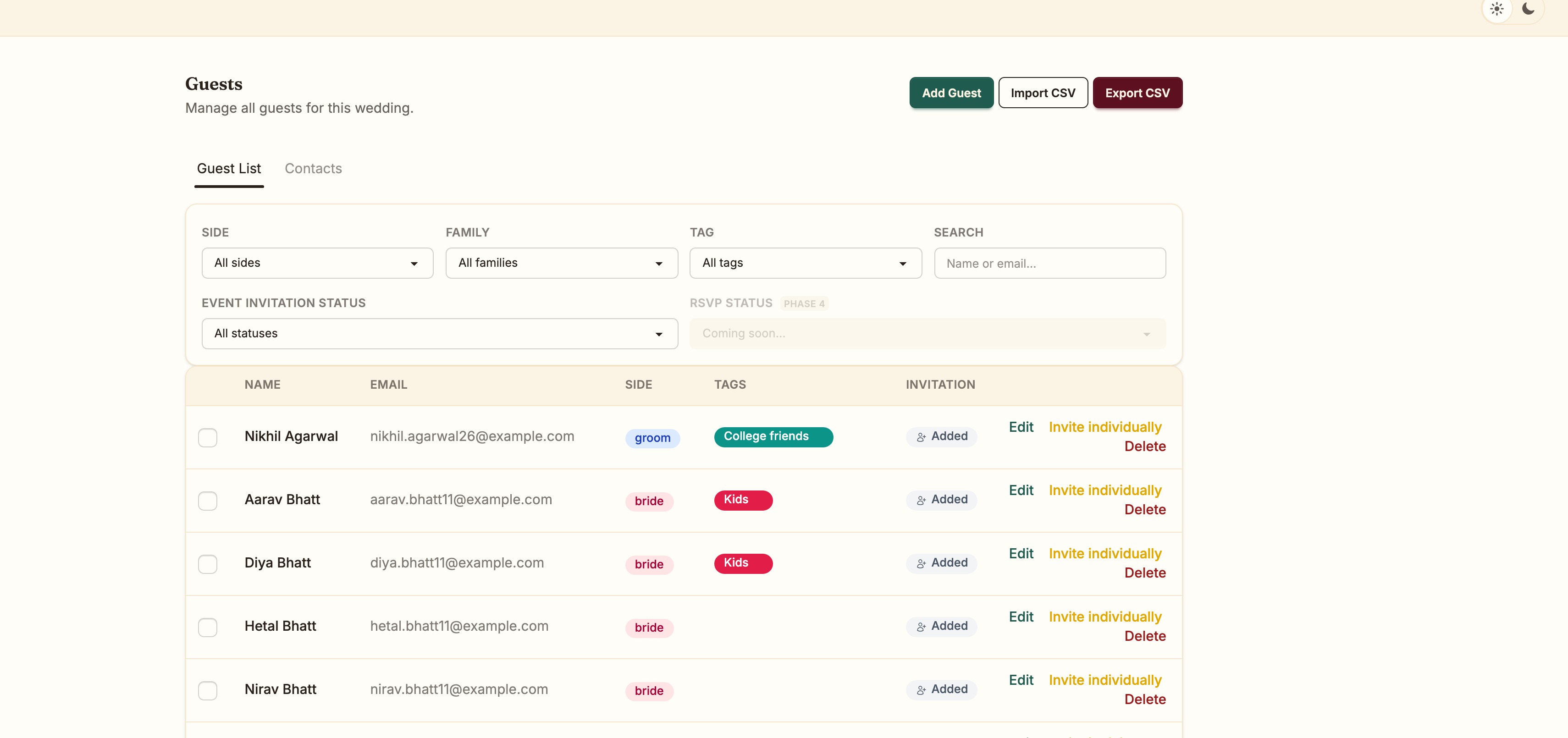Image resolution: width=1568 pixels, height=738 pixels.
Task: Invite Hetal Bhatt individually
Action: [x=1105, y=617]
